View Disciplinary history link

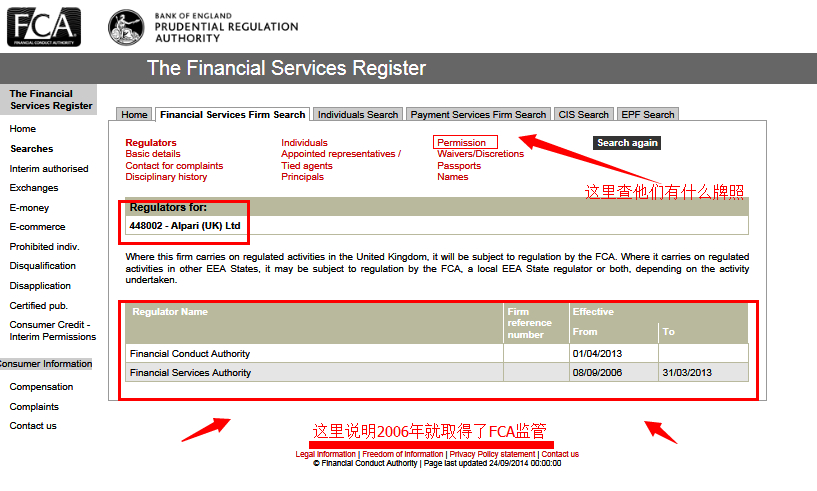(166, 177)
